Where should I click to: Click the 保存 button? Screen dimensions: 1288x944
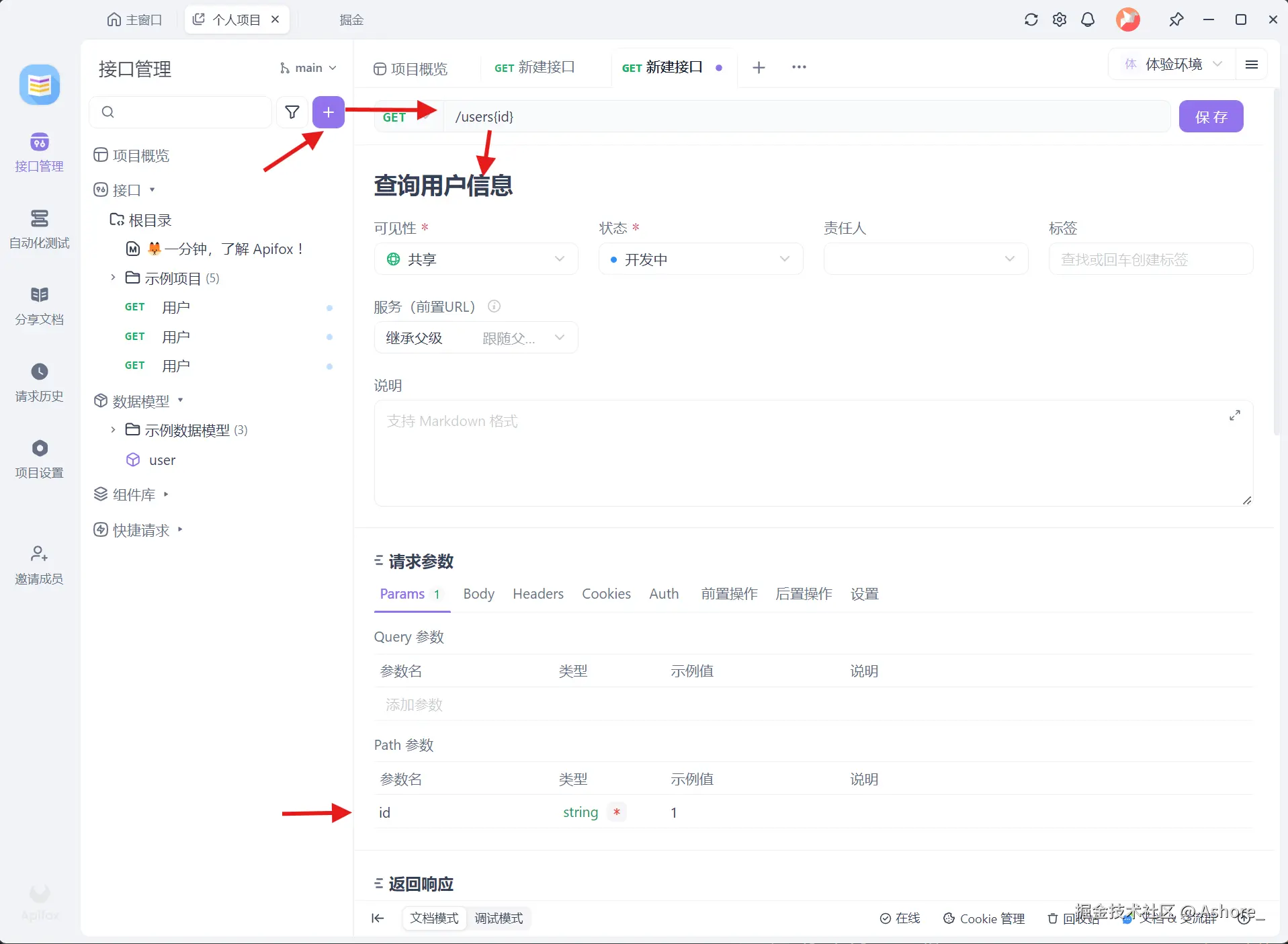tap(1211, 117)
